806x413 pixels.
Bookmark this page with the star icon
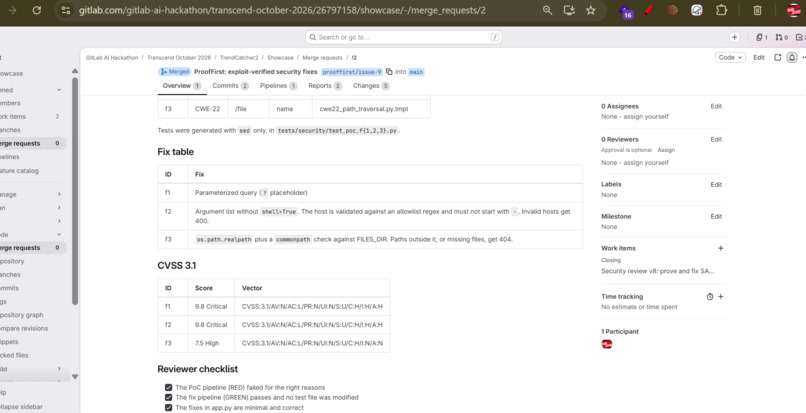coord(591,10)
